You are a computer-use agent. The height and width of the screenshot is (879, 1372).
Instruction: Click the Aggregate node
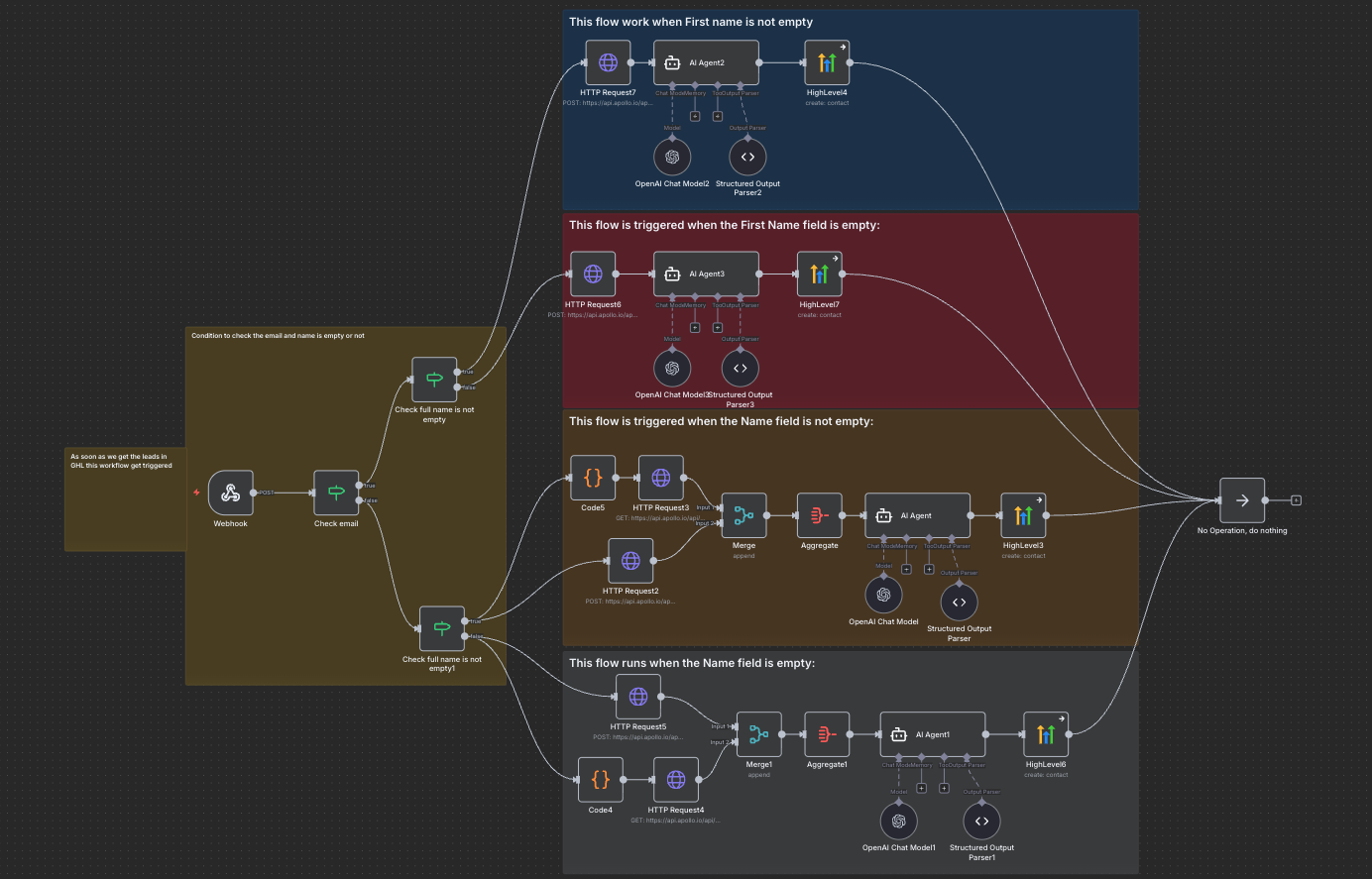[819, 515]
